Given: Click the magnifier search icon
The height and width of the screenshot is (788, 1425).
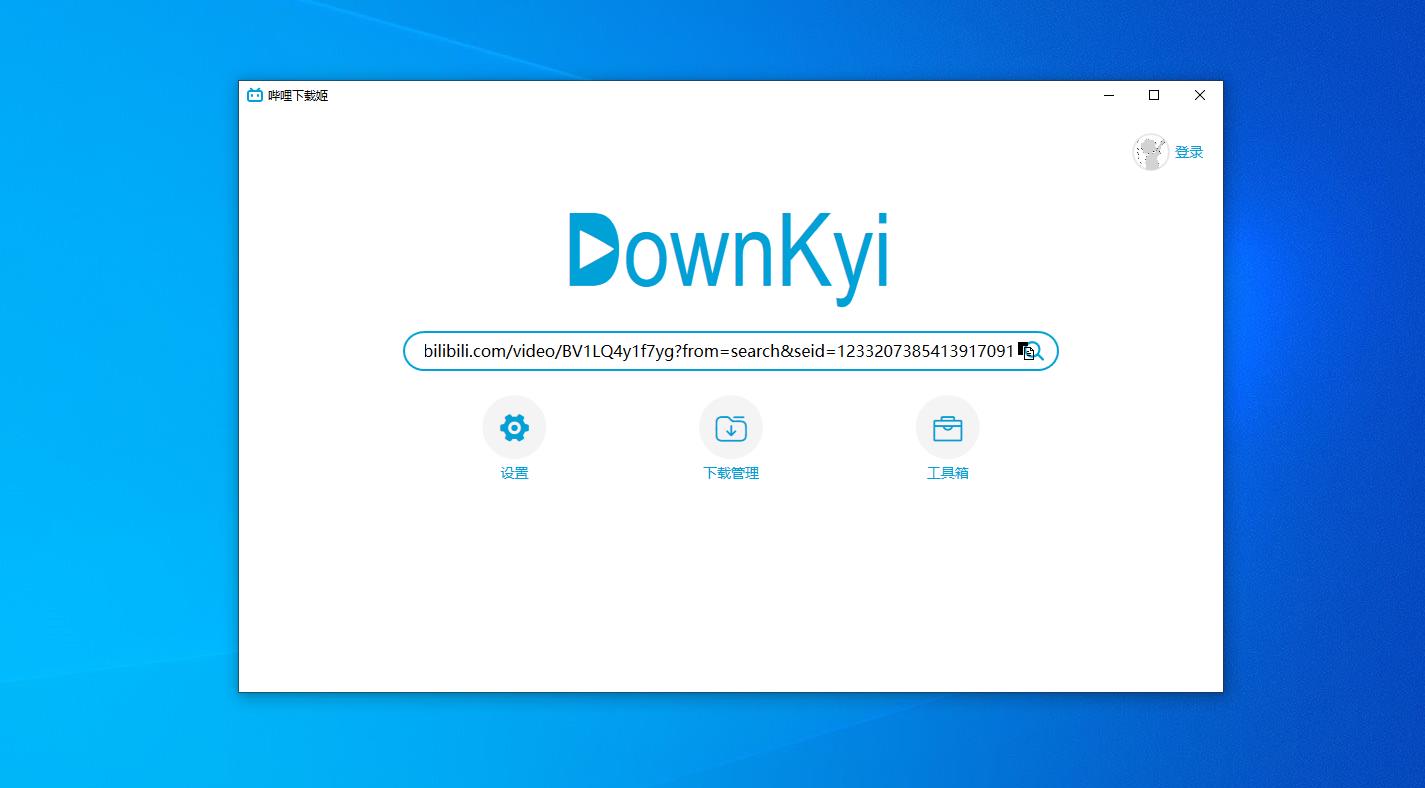Looking at the screenshot, I should (x=1036, y=351).
